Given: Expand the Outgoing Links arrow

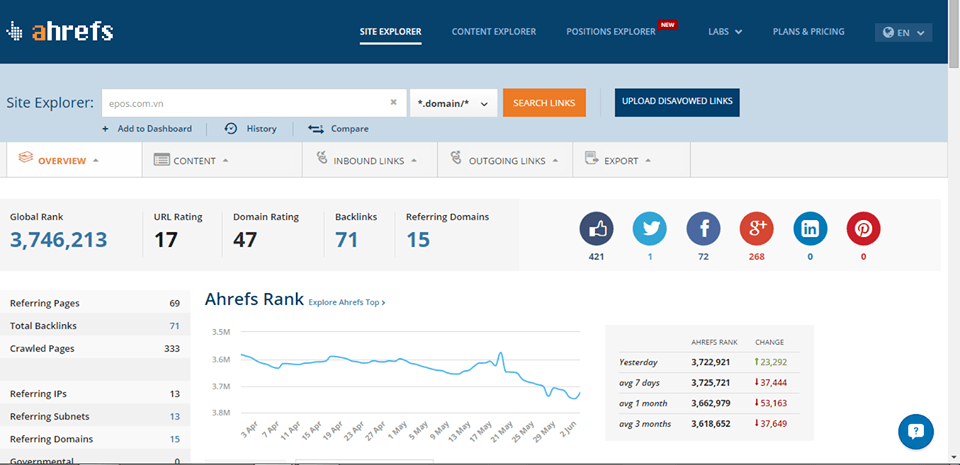Looking at the screenshot, I should [555, 160].
